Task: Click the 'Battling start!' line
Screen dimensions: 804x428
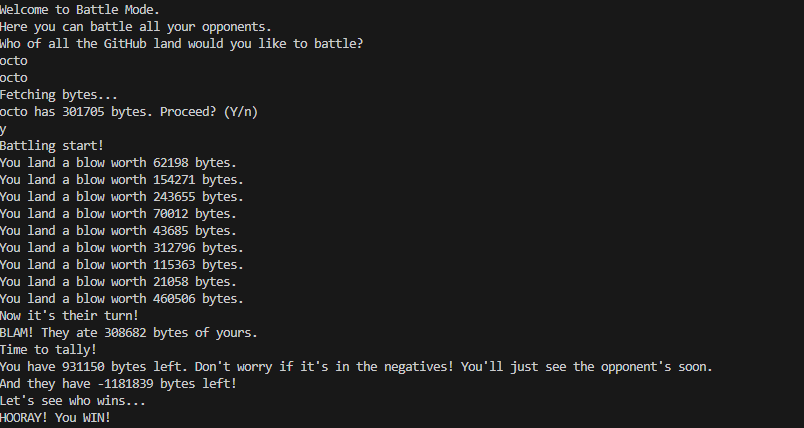Action: pos(52,146)
